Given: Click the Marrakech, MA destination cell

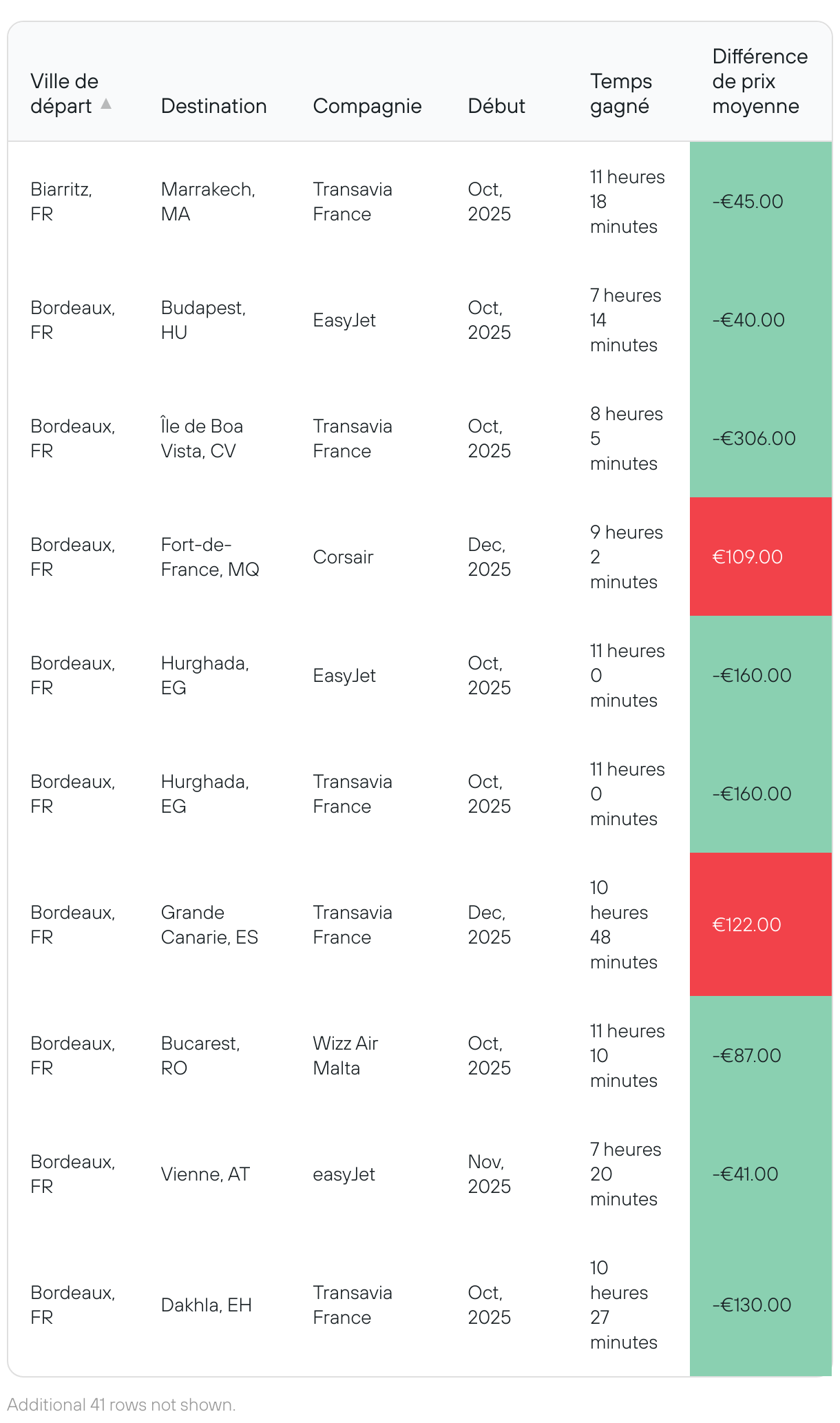Looking at the screenshot, I should tap(208, 201).
